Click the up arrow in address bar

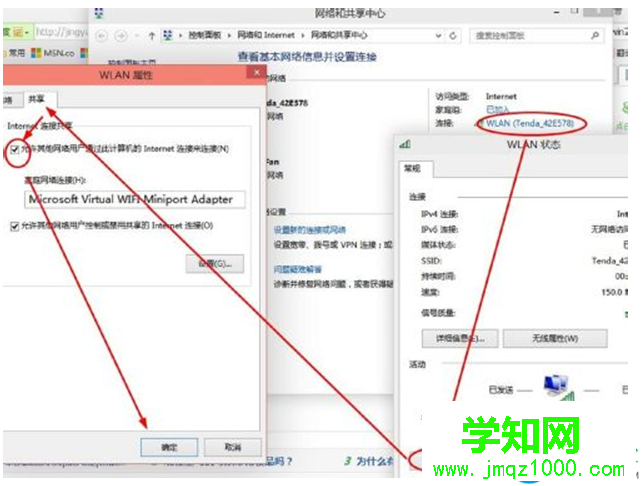point(152,36)
